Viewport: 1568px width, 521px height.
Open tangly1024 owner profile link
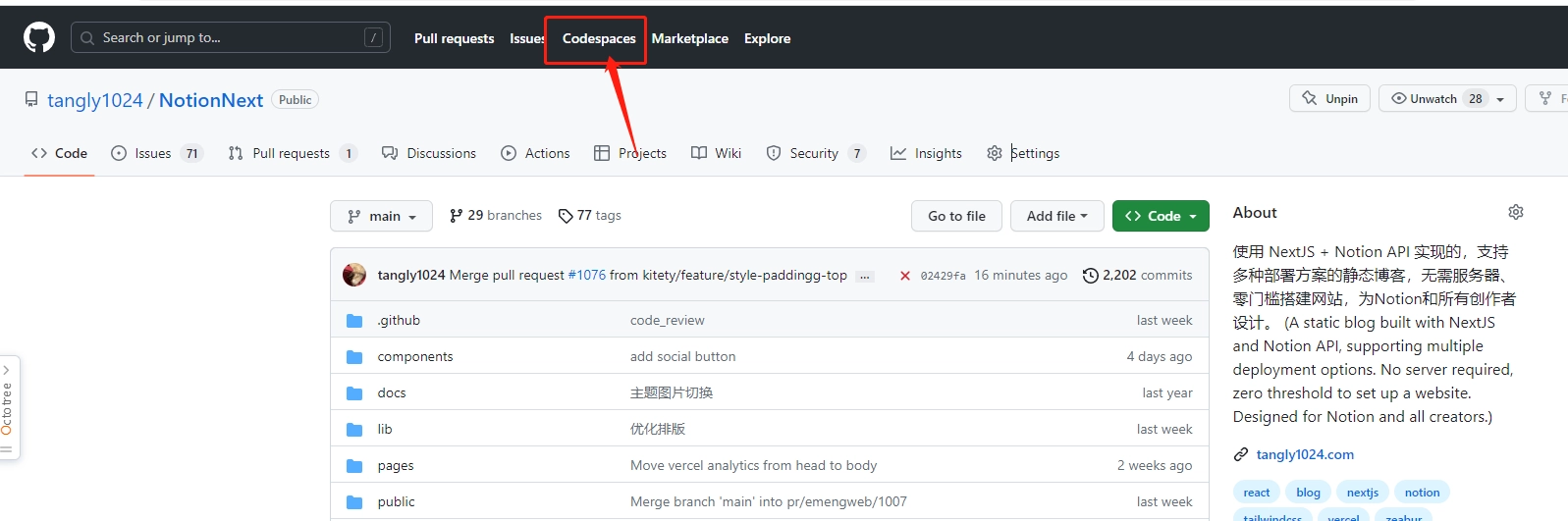pos(95,100)
